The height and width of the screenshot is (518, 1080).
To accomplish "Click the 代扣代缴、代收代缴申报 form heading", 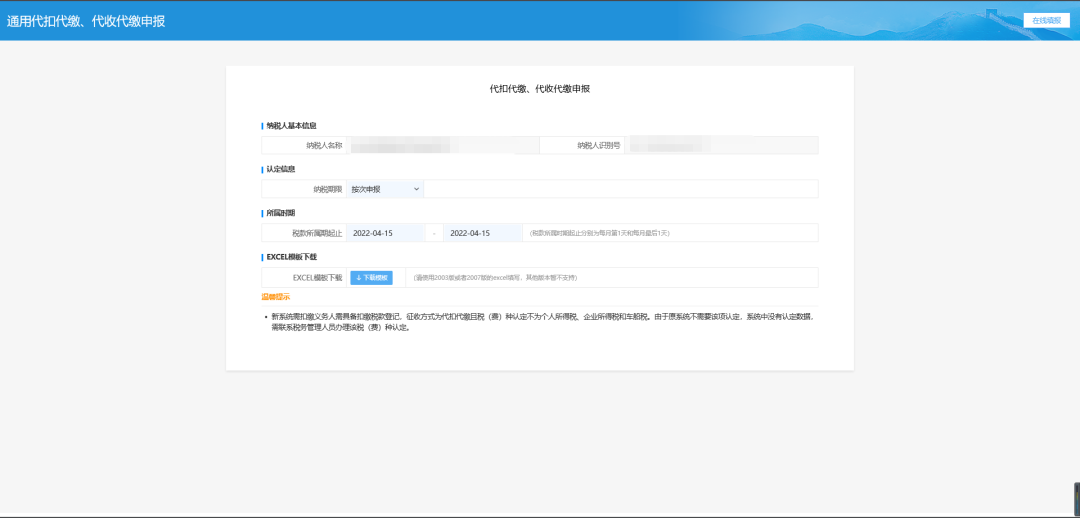I will [x=539, y=89].
